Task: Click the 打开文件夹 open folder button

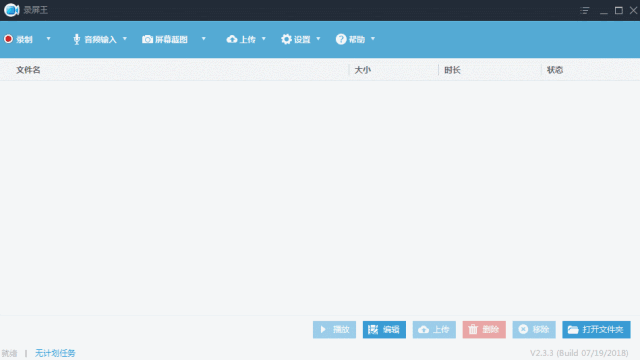Action: [x=596, y=329]
